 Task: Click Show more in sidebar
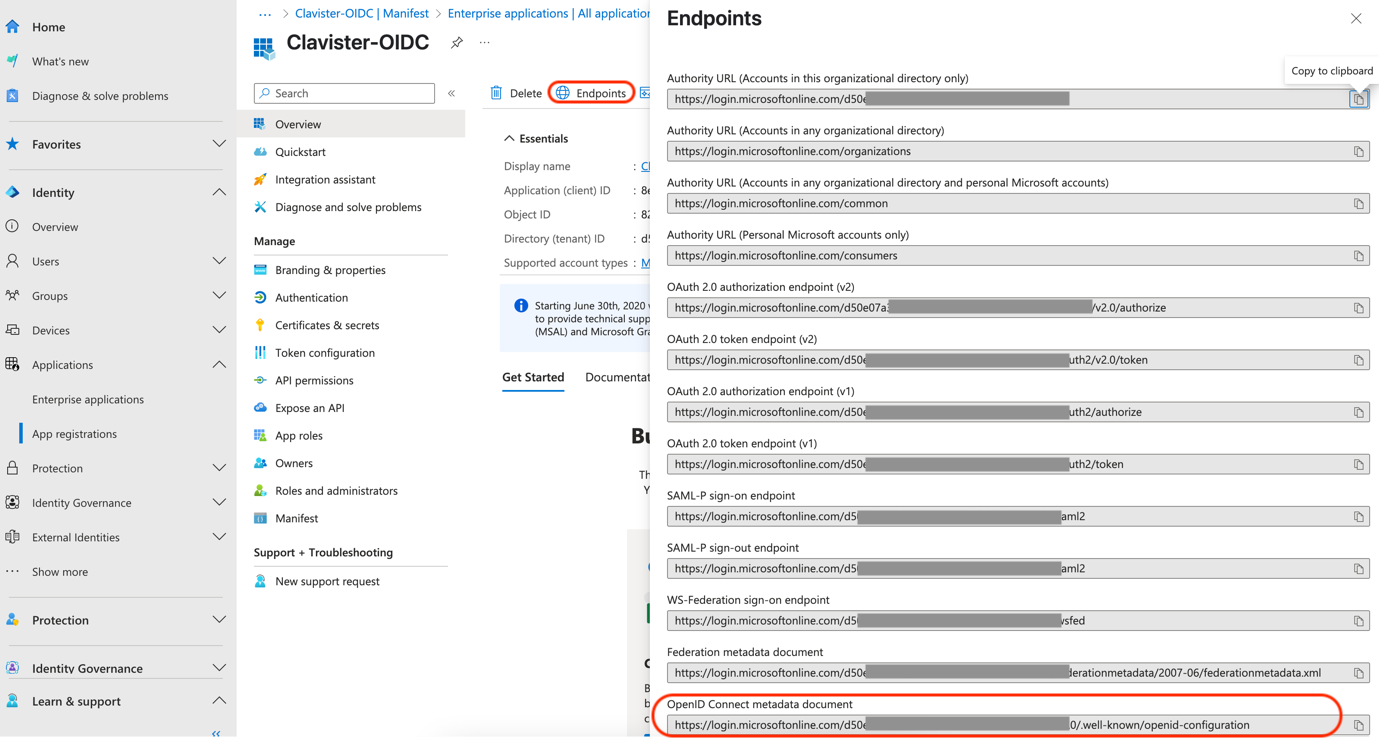[60, 572]
